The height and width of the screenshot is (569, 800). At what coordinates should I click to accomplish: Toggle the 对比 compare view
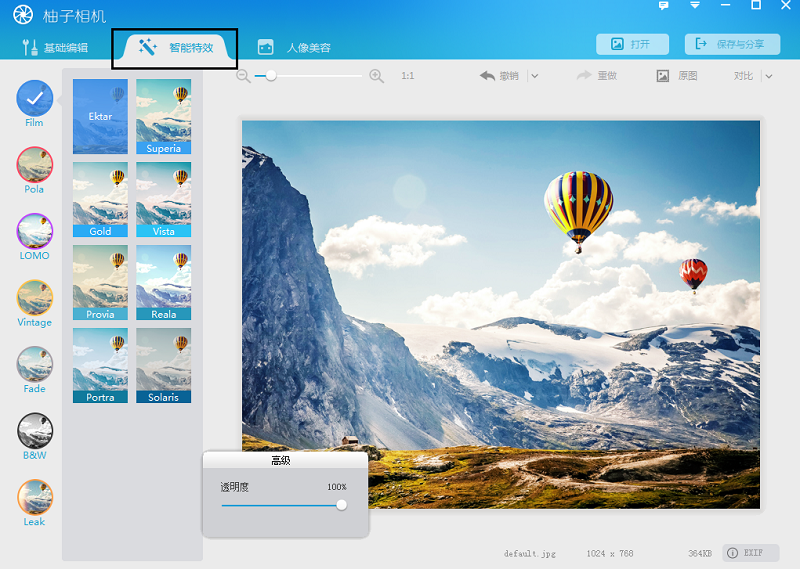(743, 76)
